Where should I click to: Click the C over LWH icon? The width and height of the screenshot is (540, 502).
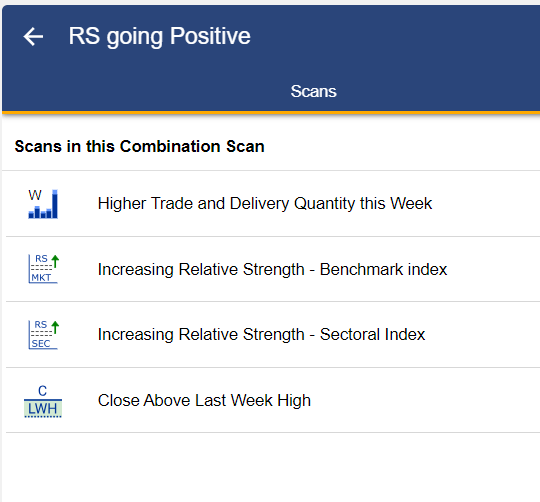43,401
